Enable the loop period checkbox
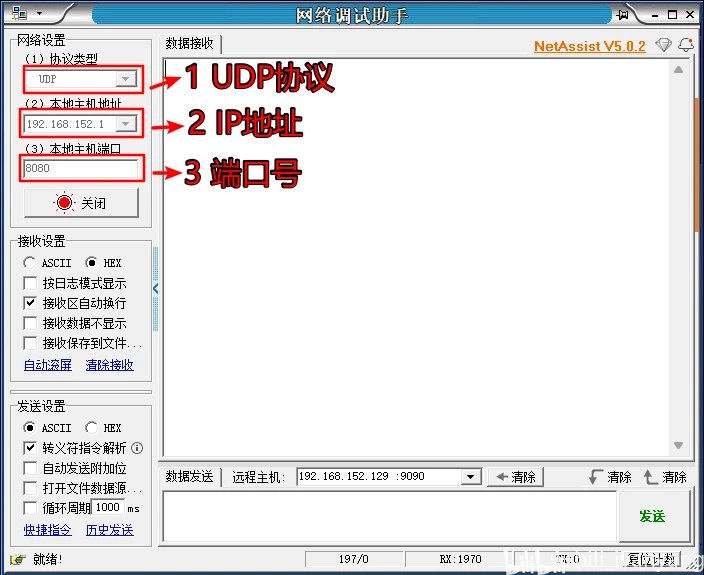The width and height of the screenshot is (704, 575). tap(30, 508)
